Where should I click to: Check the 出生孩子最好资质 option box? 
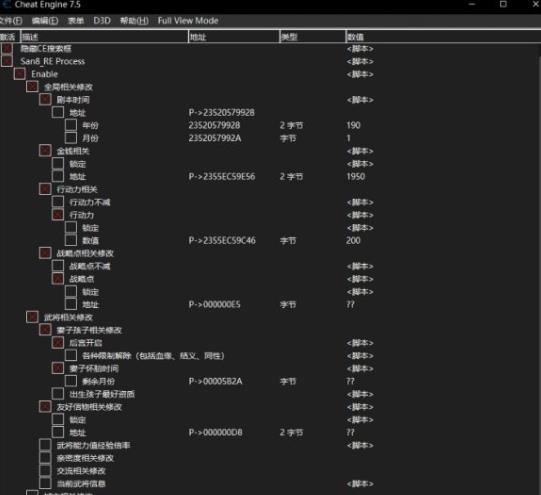pos(58,394)
